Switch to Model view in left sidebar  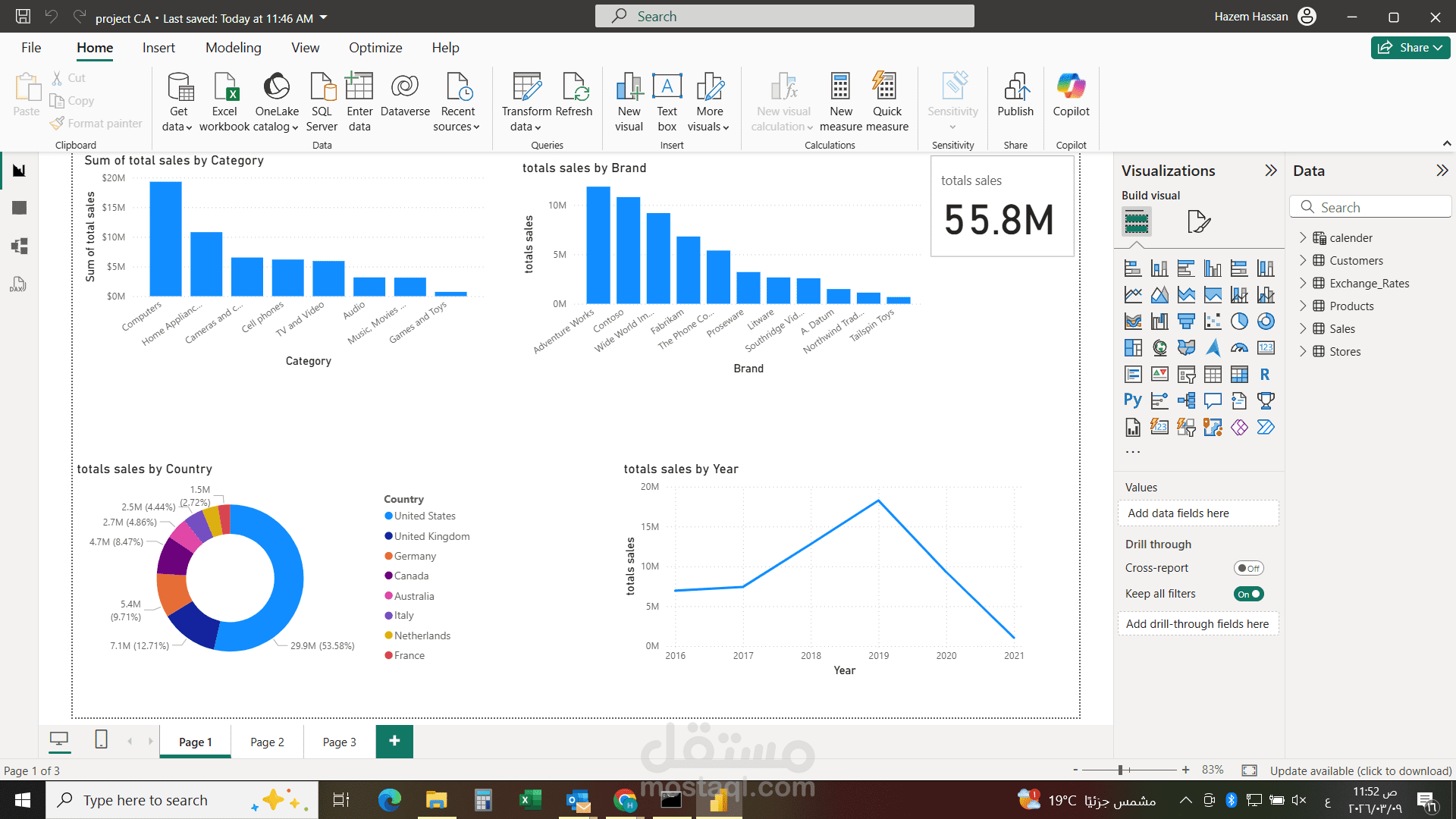20,246
